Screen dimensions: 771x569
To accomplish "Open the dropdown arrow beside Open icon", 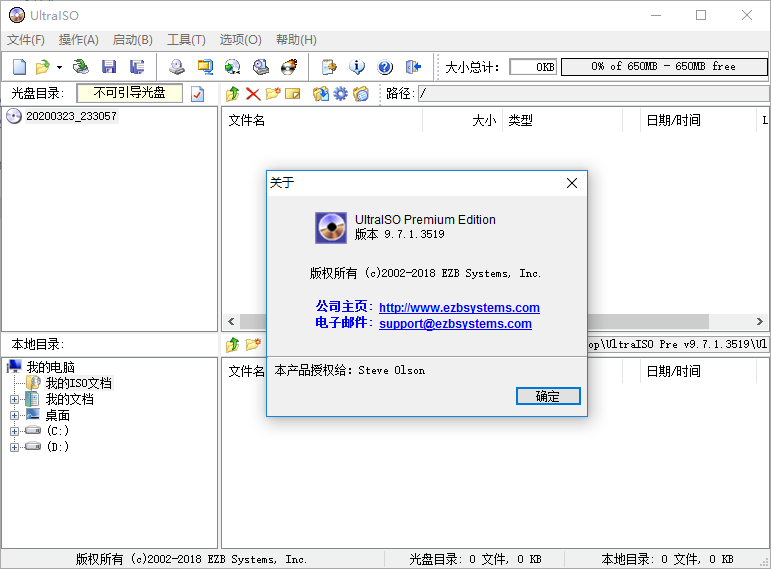I will pyautogui.click(x=59, y=67).
